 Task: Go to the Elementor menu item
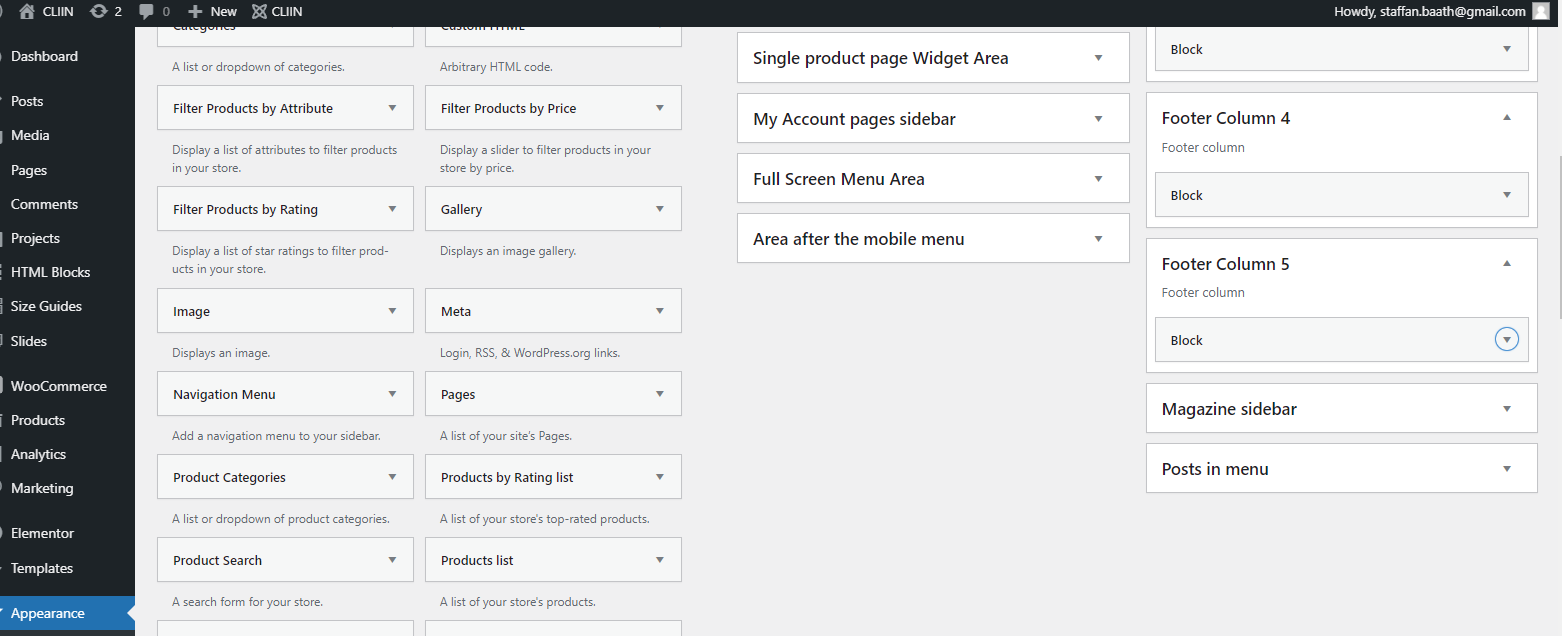(42, 533)
